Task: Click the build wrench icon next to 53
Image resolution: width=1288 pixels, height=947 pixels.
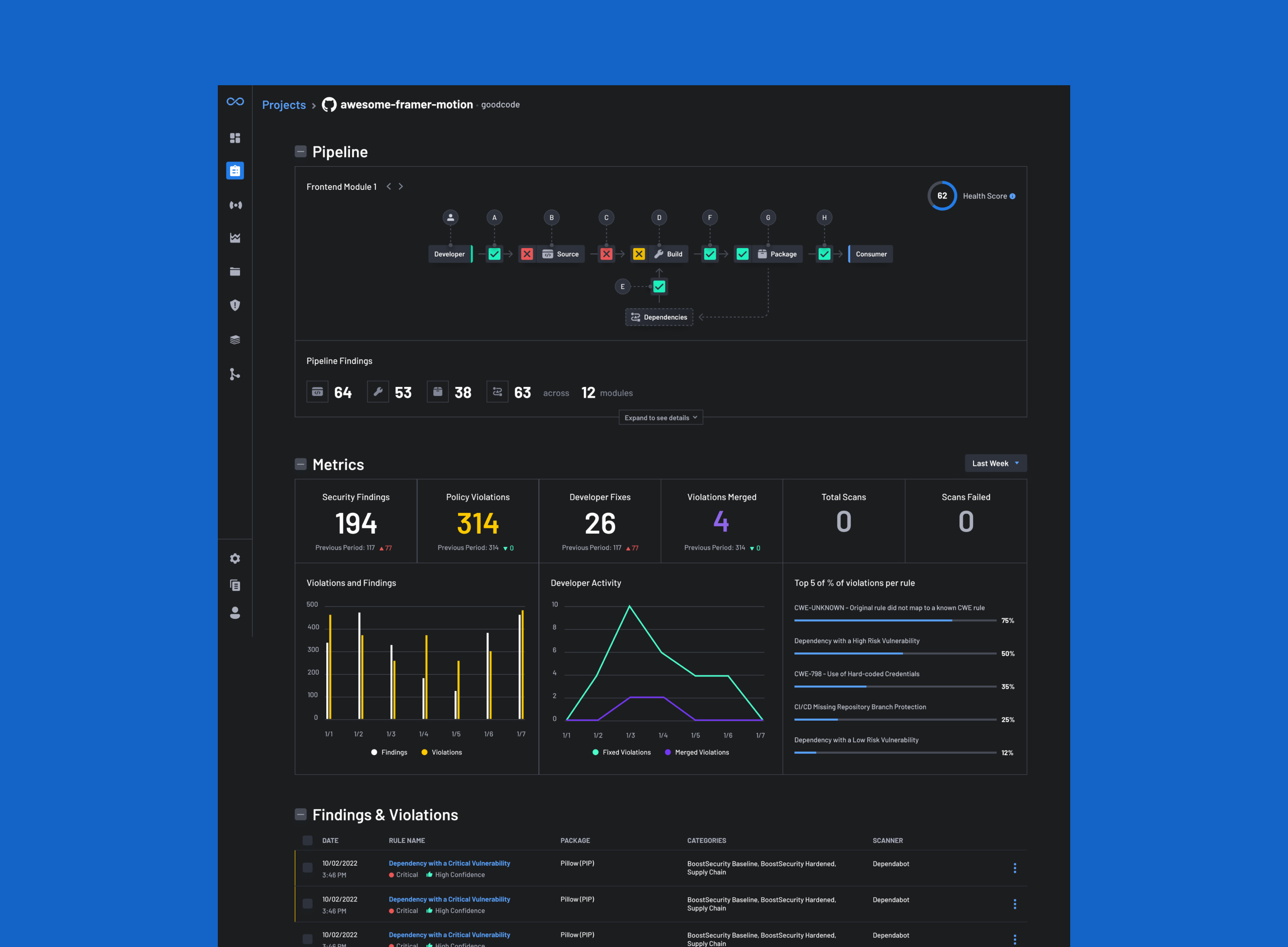Action: coord(378,392)
